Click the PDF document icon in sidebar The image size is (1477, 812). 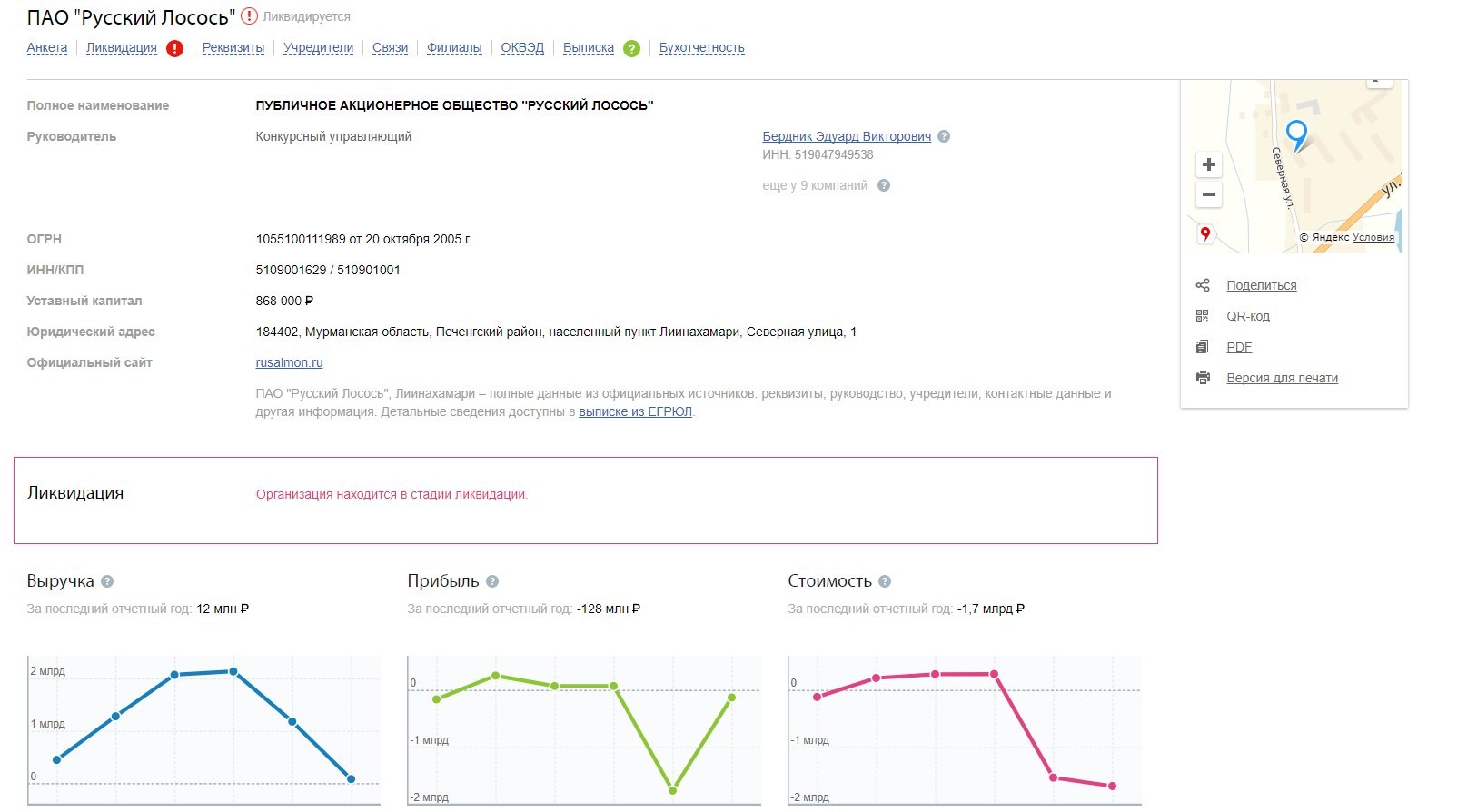(1203, 347)
